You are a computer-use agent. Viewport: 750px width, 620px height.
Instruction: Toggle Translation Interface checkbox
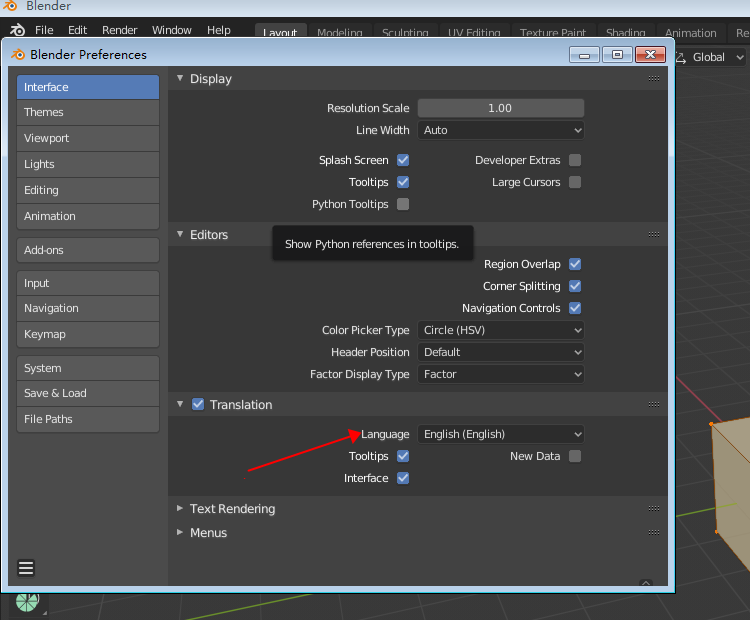point(403,478)
